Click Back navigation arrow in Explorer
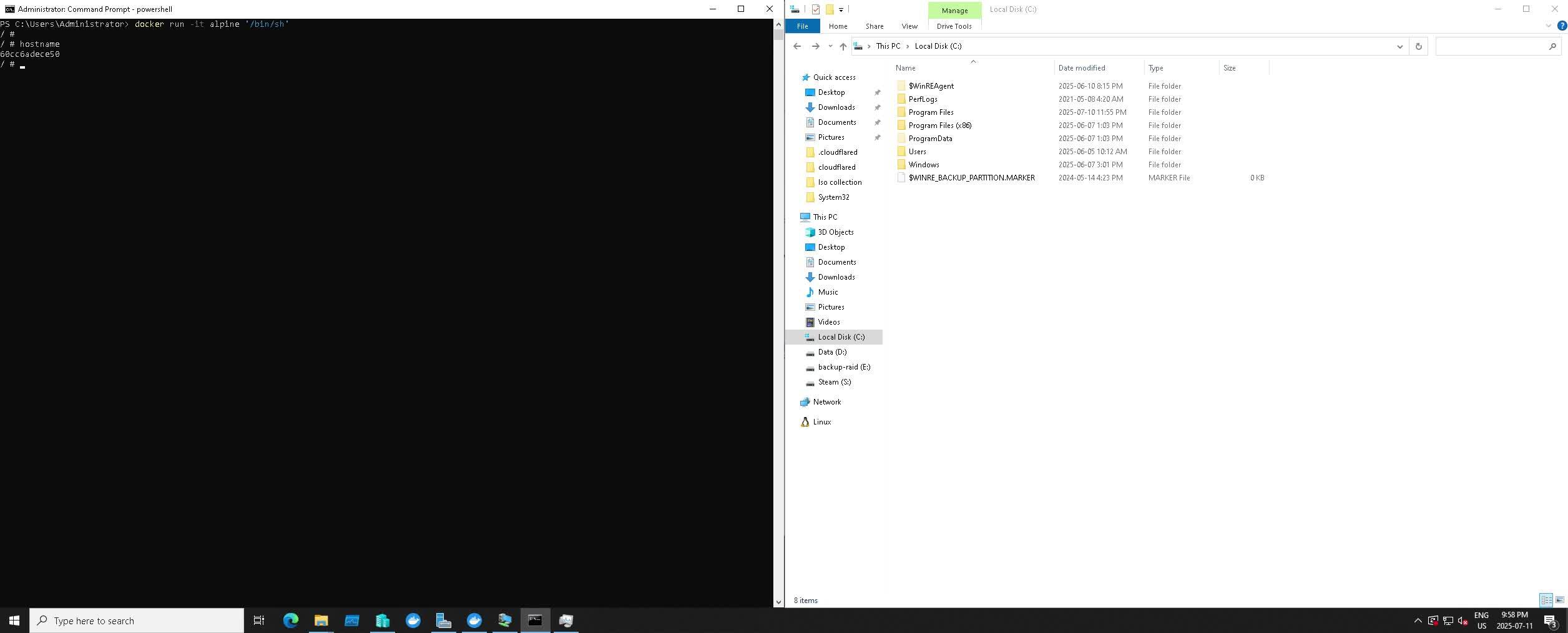1568x633 pixels. [797, 46]
